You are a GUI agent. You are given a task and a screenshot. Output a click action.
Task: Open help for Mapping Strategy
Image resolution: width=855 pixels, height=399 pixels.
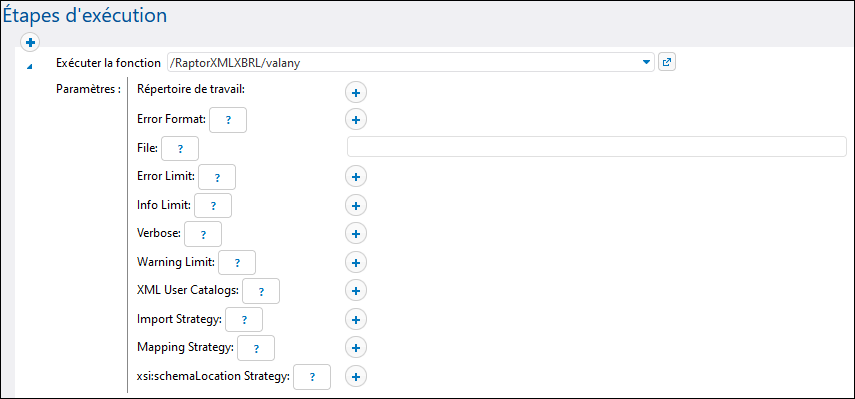tap(256, 348)
